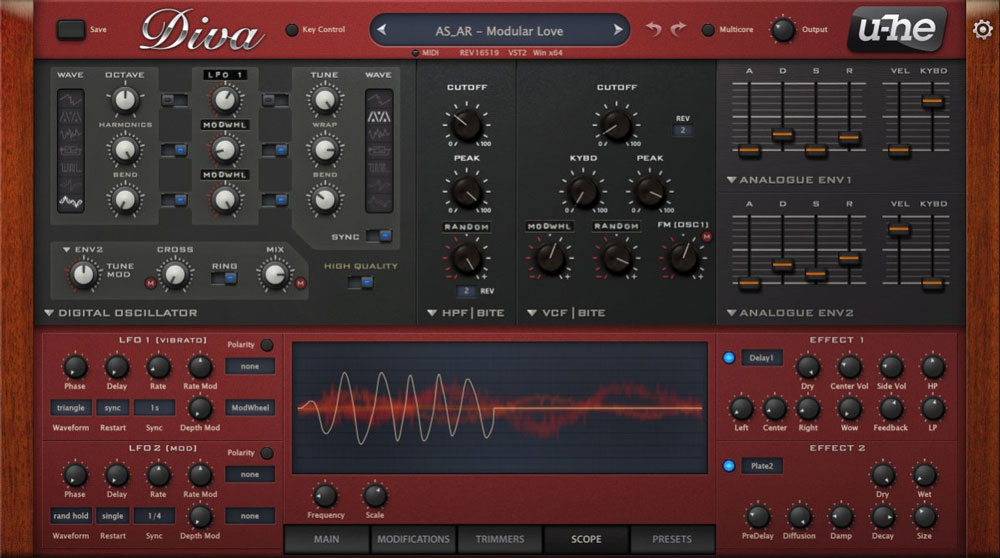Screen dimensions: 1000x558
Task: Switch to the MAIN tab
Action: [327, 540]
